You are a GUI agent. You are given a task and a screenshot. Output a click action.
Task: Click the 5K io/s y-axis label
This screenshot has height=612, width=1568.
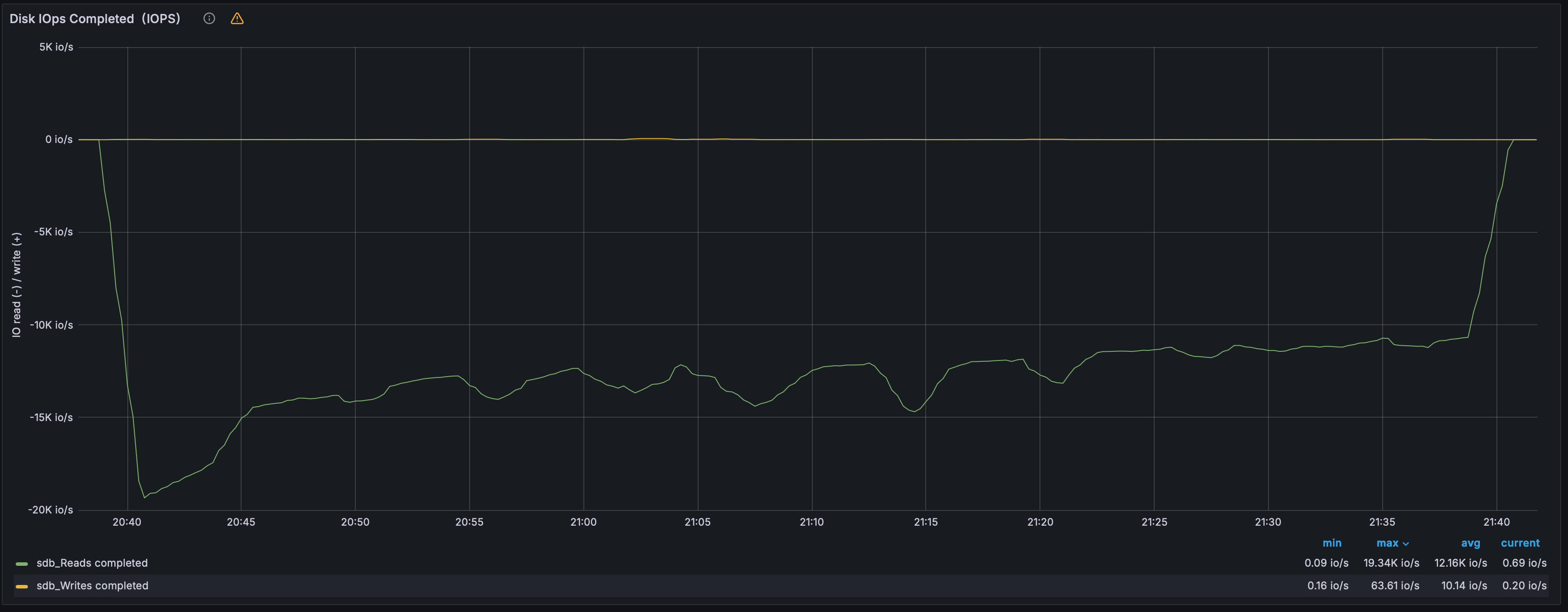pos(56,47)
